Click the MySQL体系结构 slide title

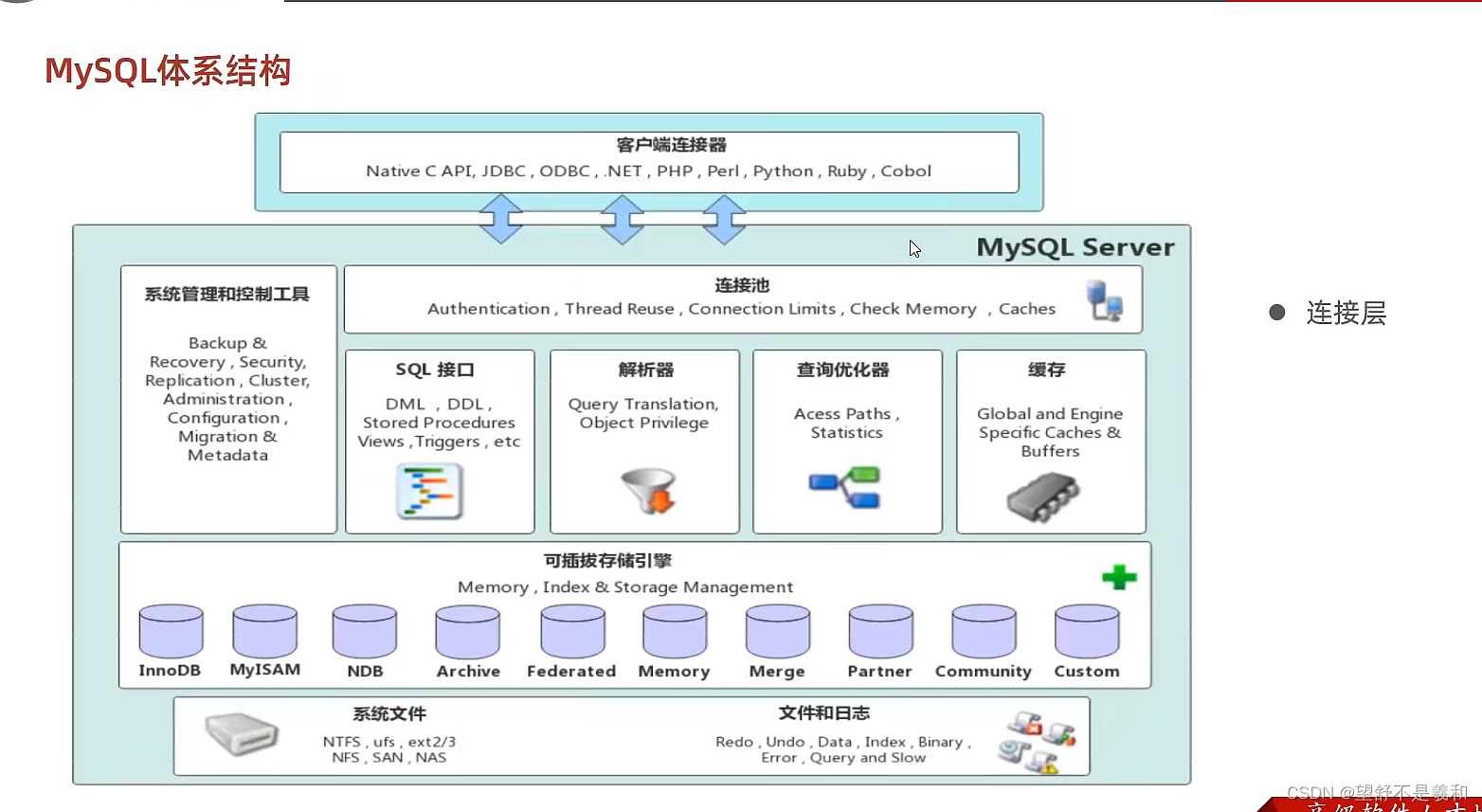pos(168,71)
